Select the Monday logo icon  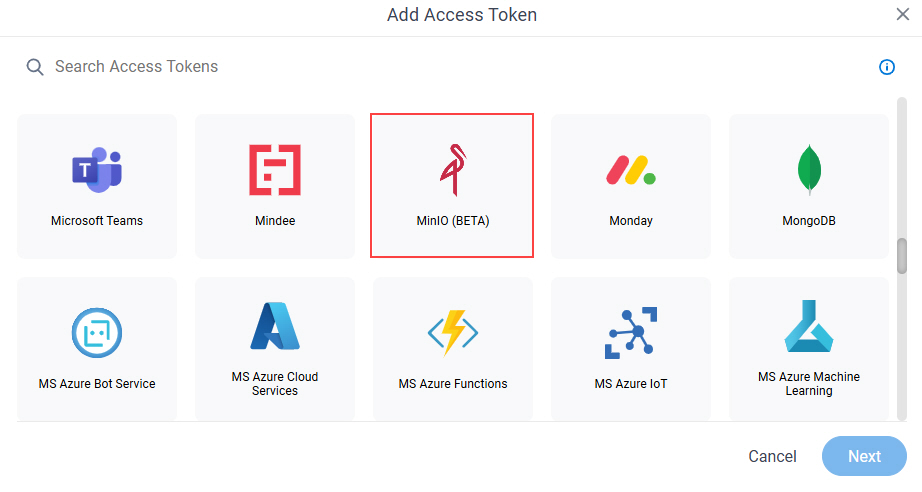point(631,170)
